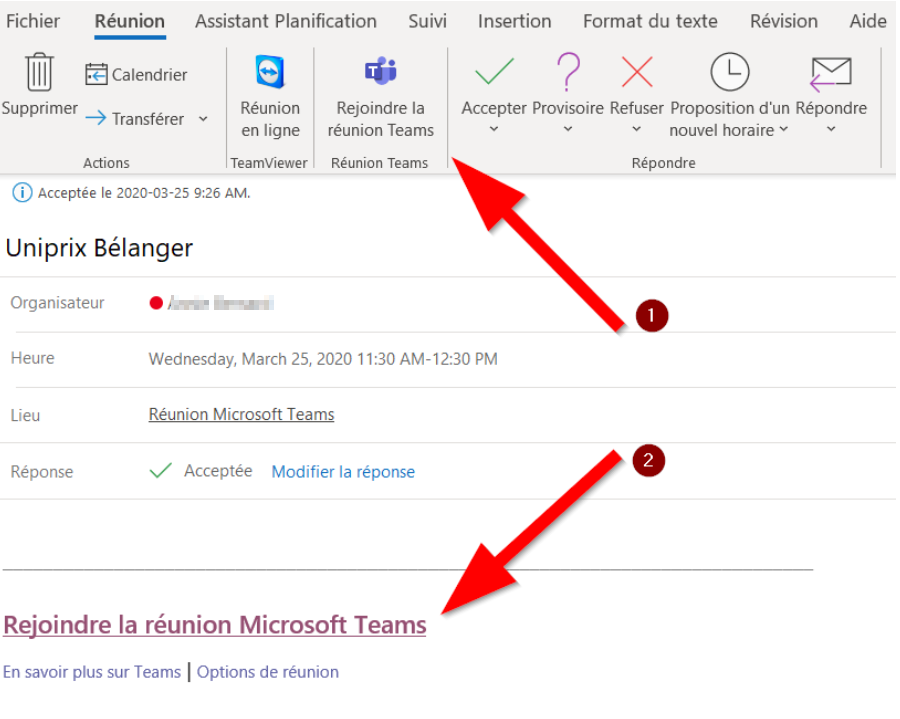900x719 pixels.
Task: Start a TeamViewer Réunion en ligne
Action: coord(270,96)
